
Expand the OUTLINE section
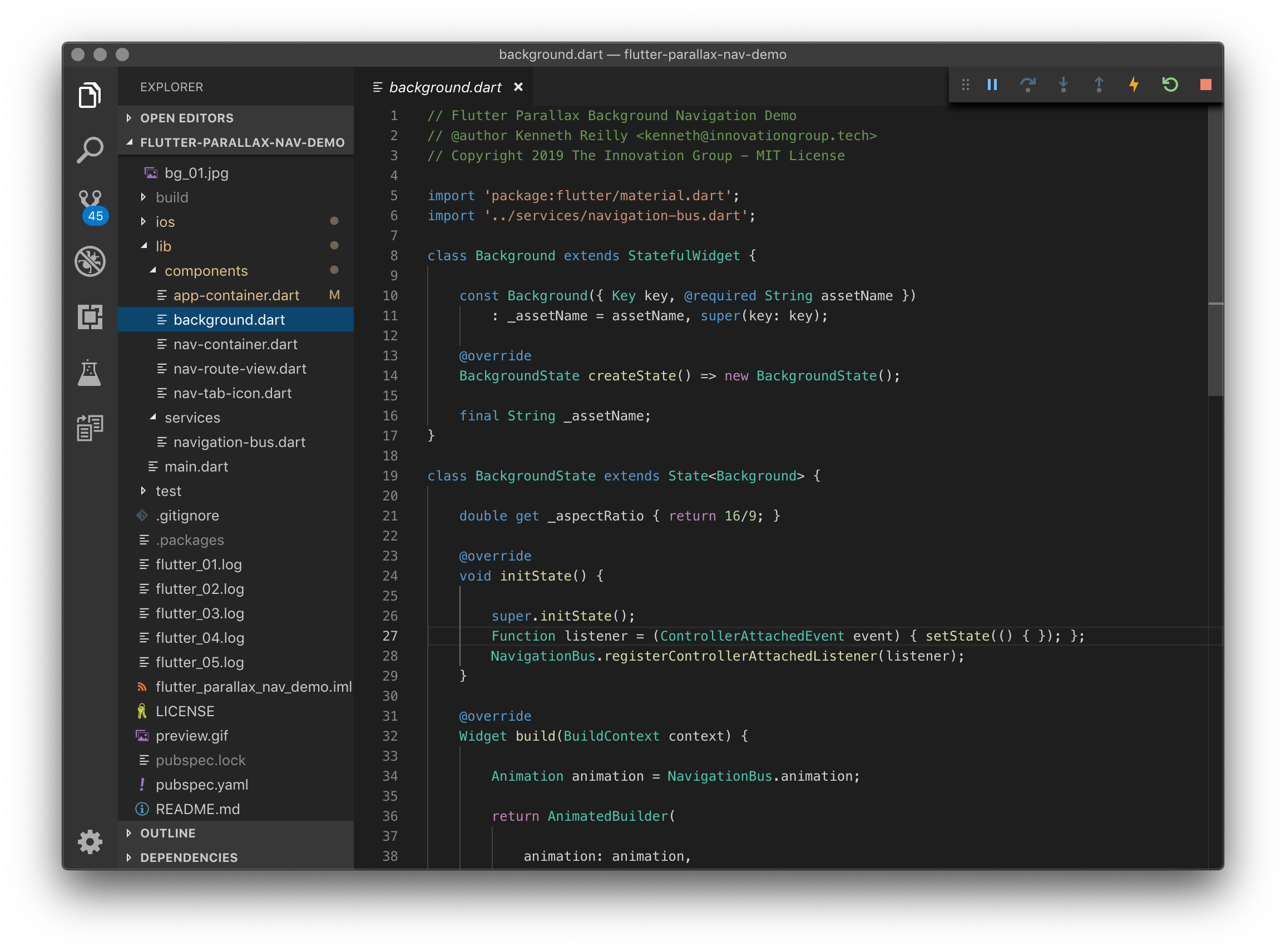click(x=168, y=834)
